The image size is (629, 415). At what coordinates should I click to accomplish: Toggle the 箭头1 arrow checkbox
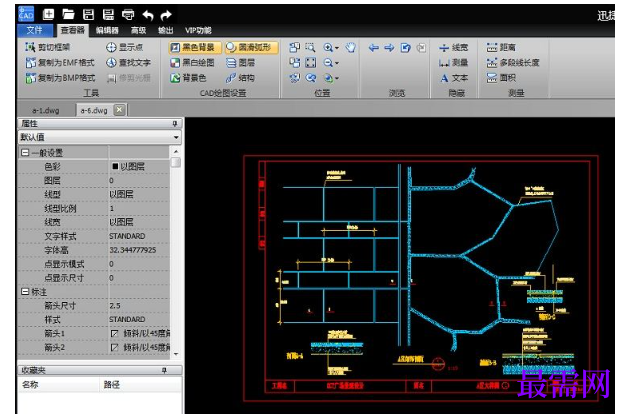(114, 334)
